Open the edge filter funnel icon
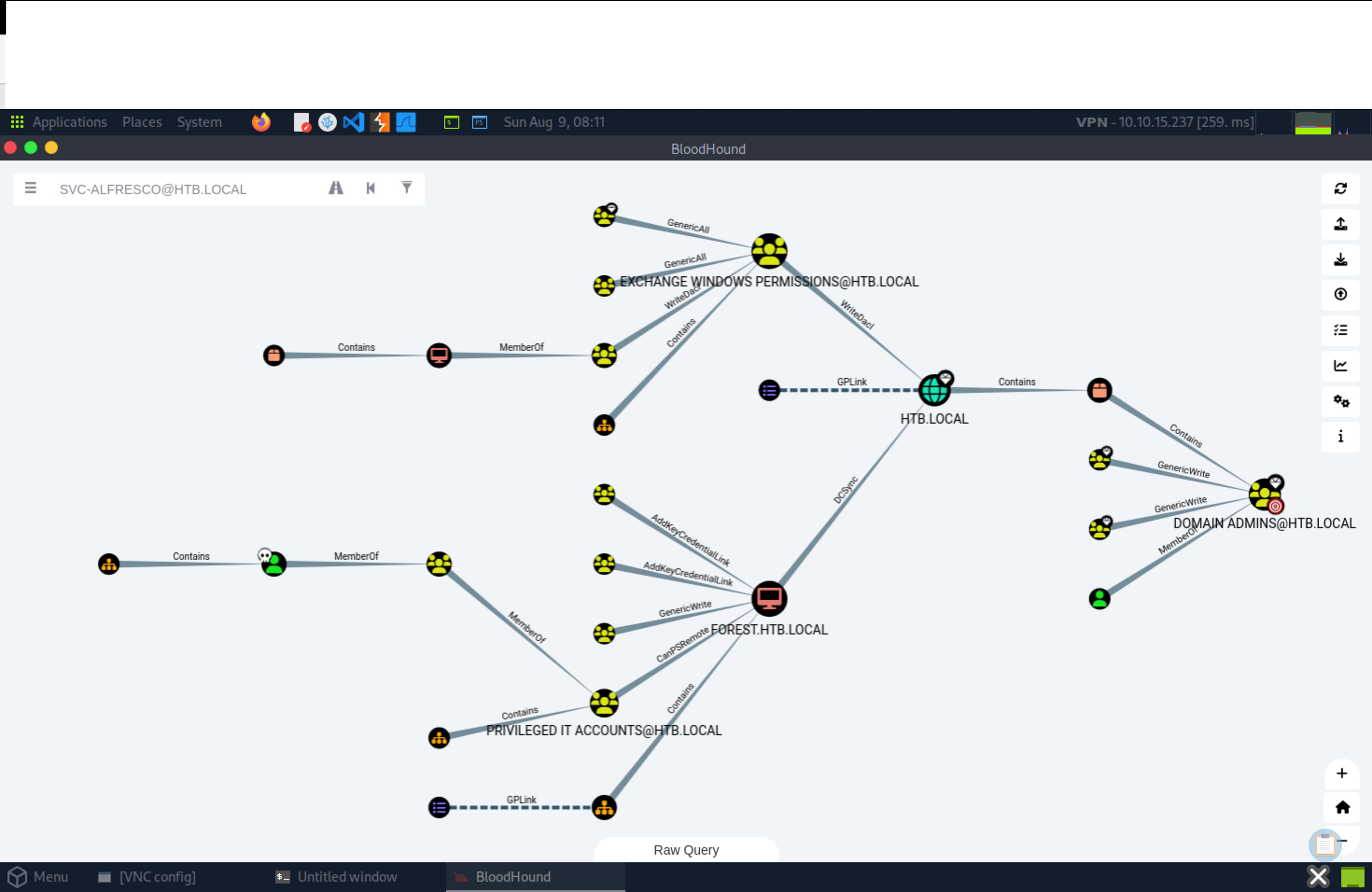 coord(406,188)
